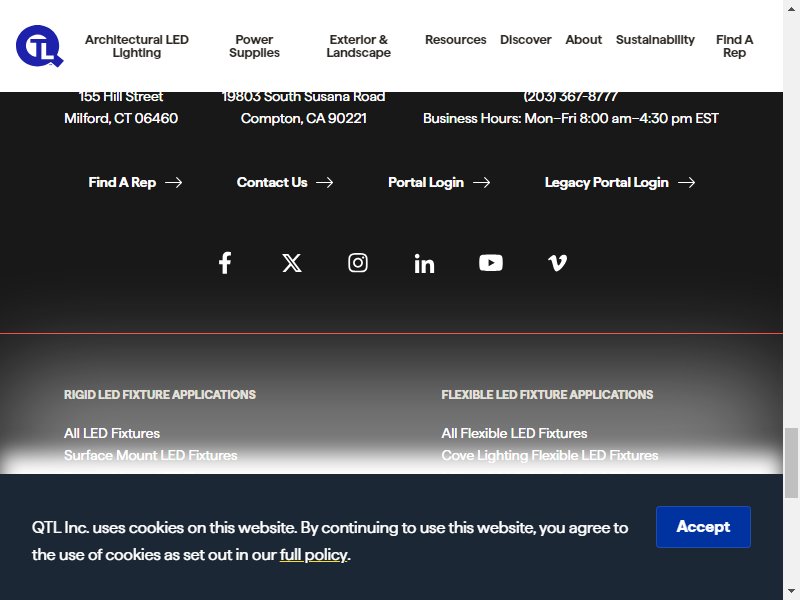This screenshot has width=800, height=600.
Task: Open the full policy link
Action: click(313, 555)
